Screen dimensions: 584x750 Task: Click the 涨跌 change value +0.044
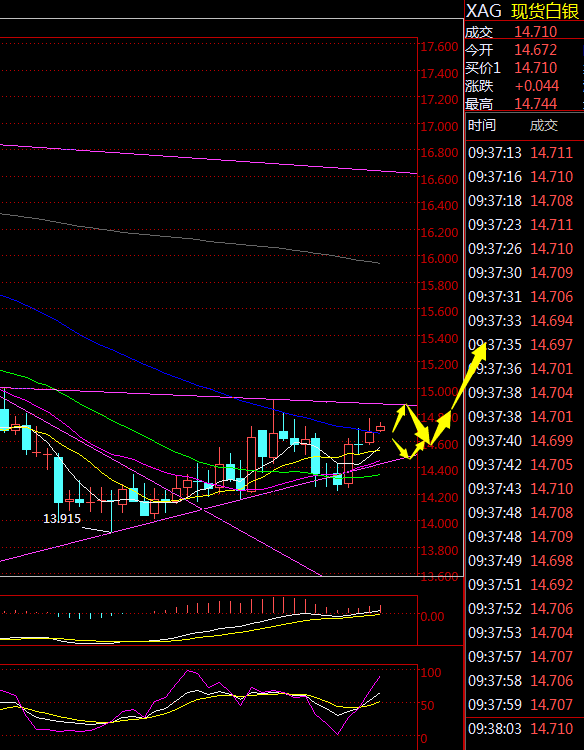[x=537, y=86]
